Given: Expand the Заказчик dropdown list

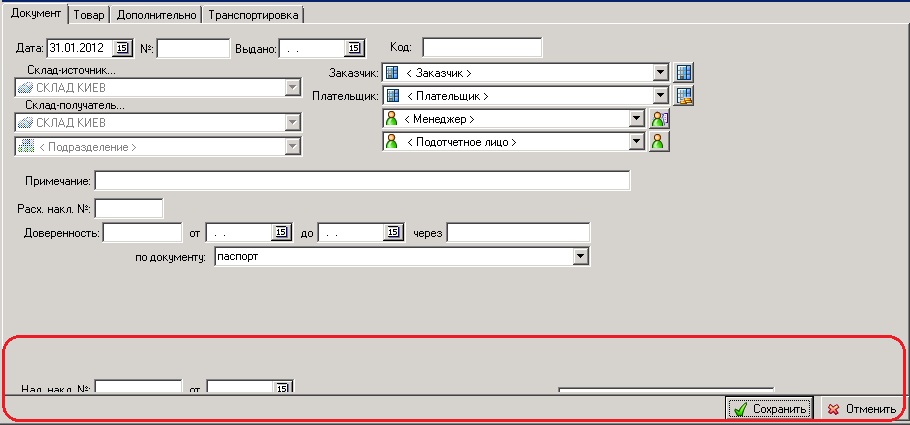Looking at the screenshot, I should 660,73.
